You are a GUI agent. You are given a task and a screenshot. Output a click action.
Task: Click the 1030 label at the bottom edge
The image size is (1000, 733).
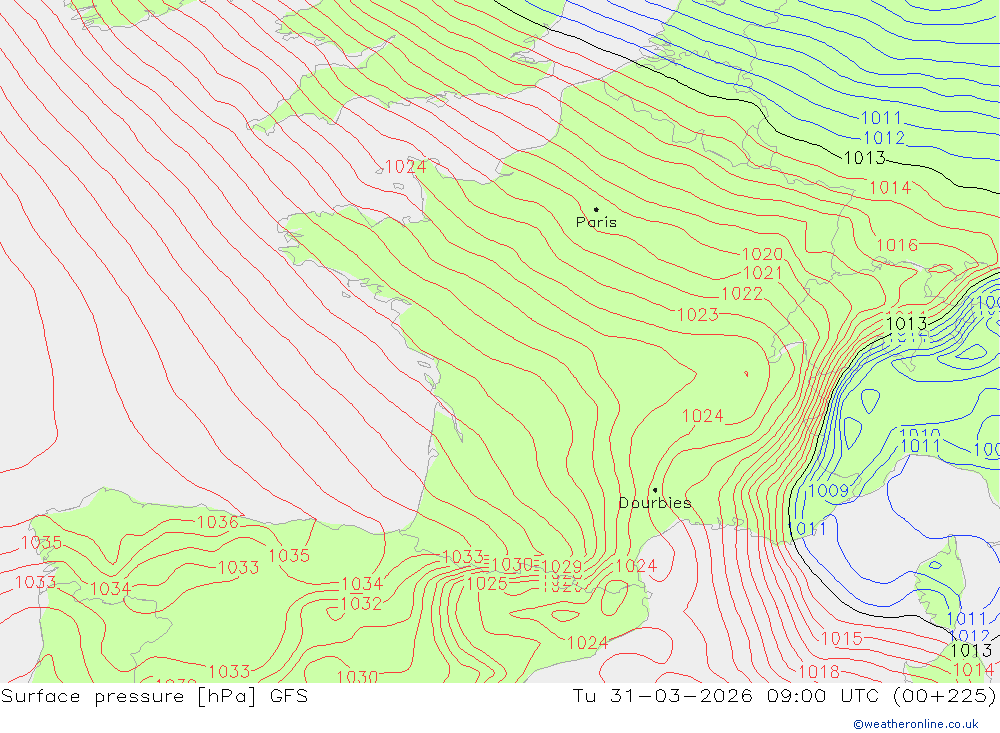pyautogui.click(x=357, y=676)
